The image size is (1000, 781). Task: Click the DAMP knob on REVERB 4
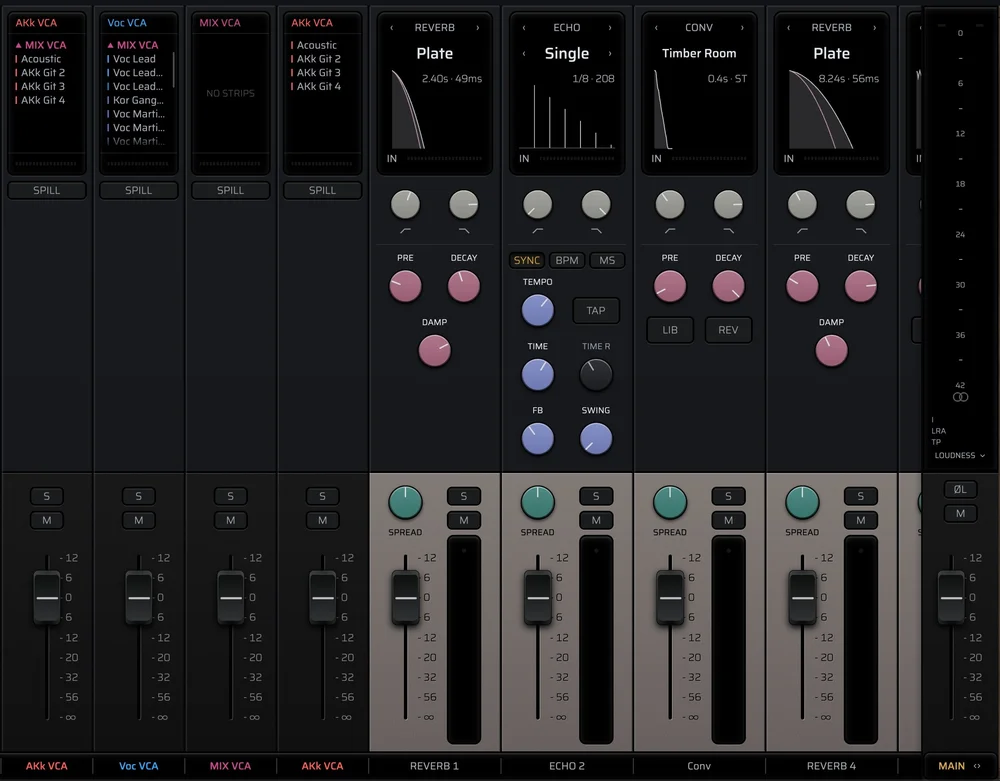pos(831,351)
